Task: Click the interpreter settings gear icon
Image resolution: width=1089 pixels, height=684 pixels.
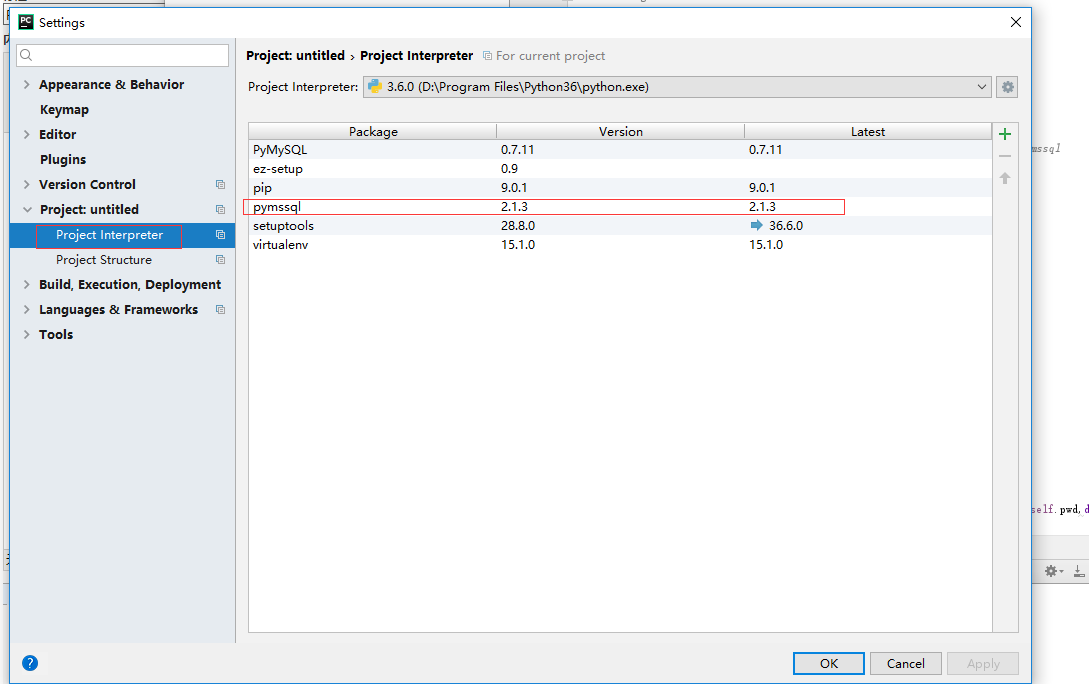Action: coord(1007,87)
